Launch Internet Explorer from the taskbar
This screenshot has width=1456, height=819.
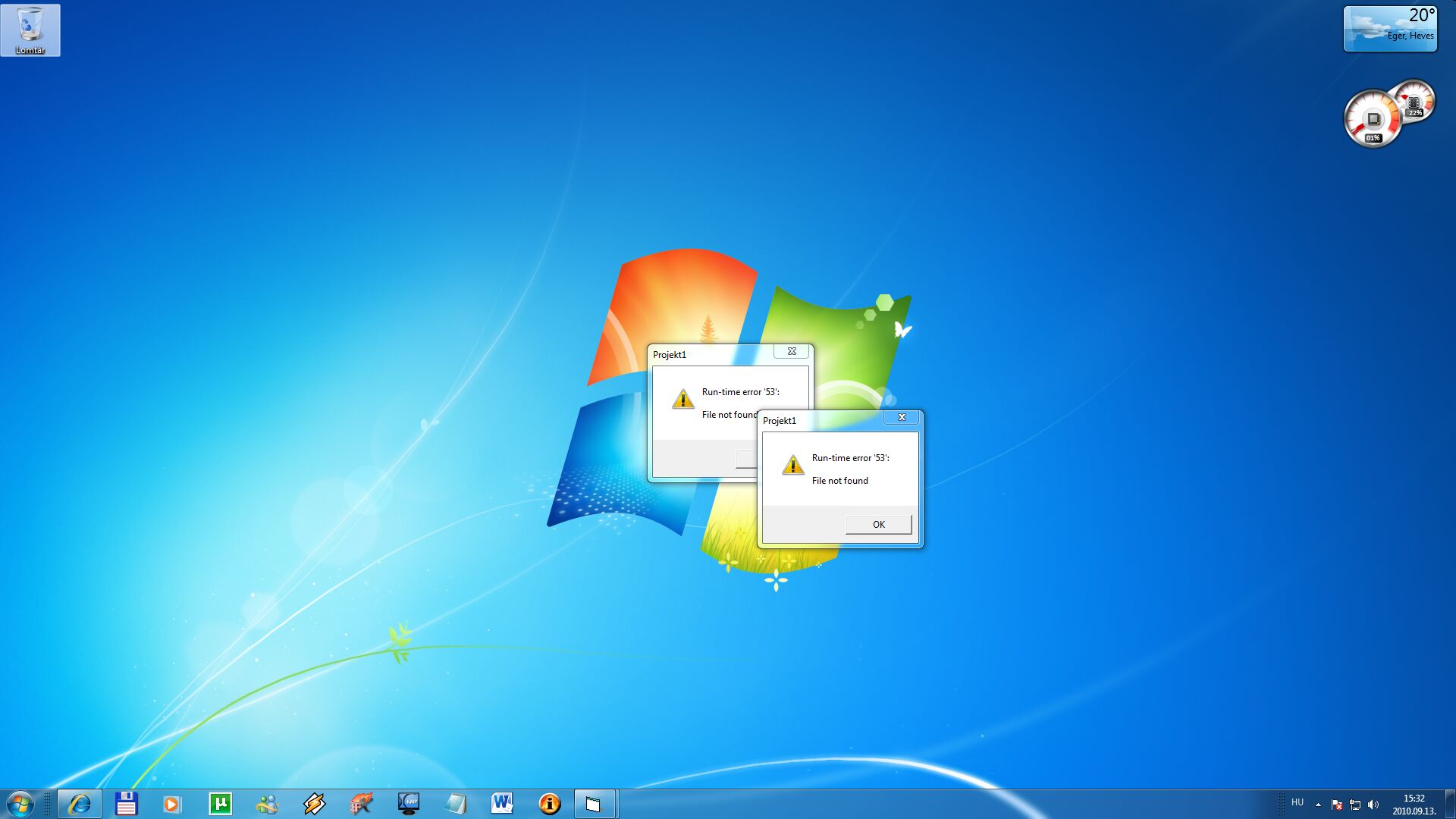click(x=80, y=804)
